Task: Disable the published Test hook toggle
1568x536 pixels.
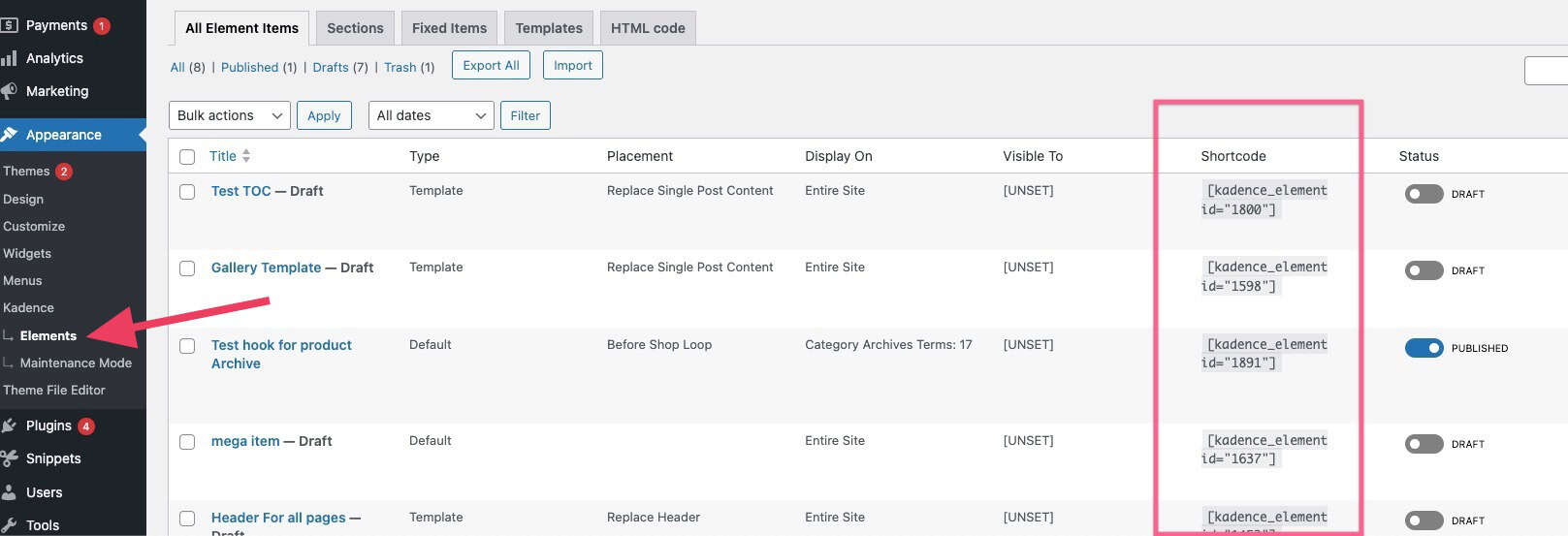Action: coord(1424,348)
